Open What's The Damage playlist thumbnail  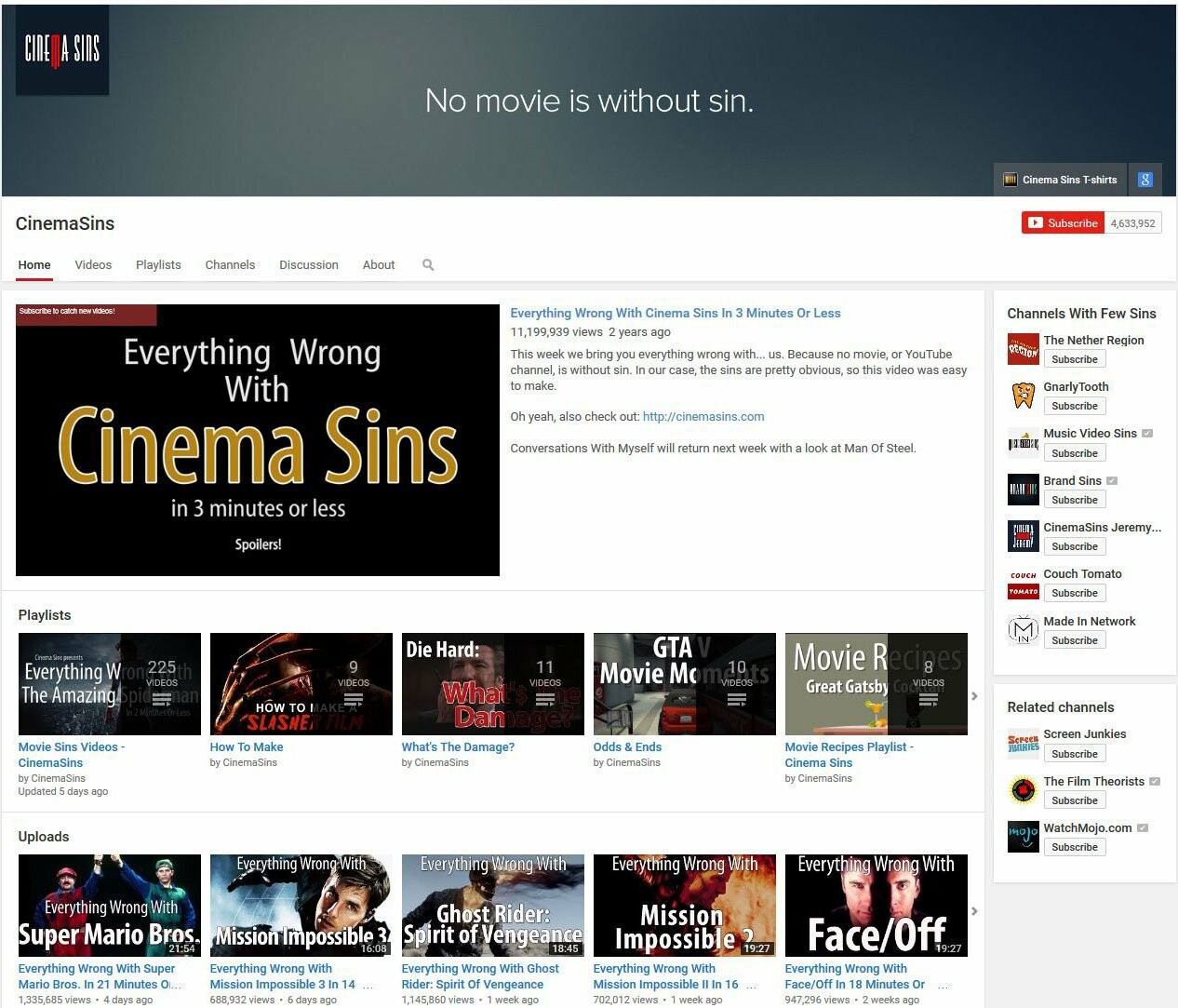click(x=493, y=684)
